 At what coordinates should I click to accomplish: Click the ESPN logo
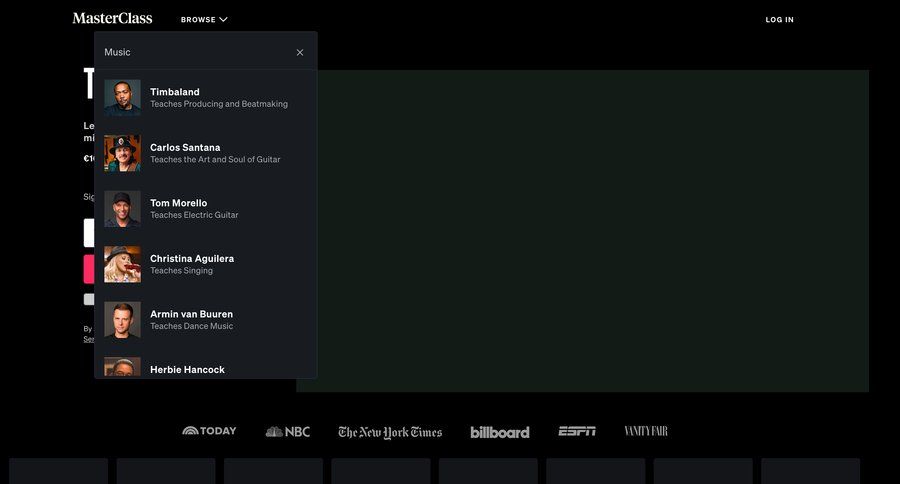pyautogui.click(x=577, y=431)
